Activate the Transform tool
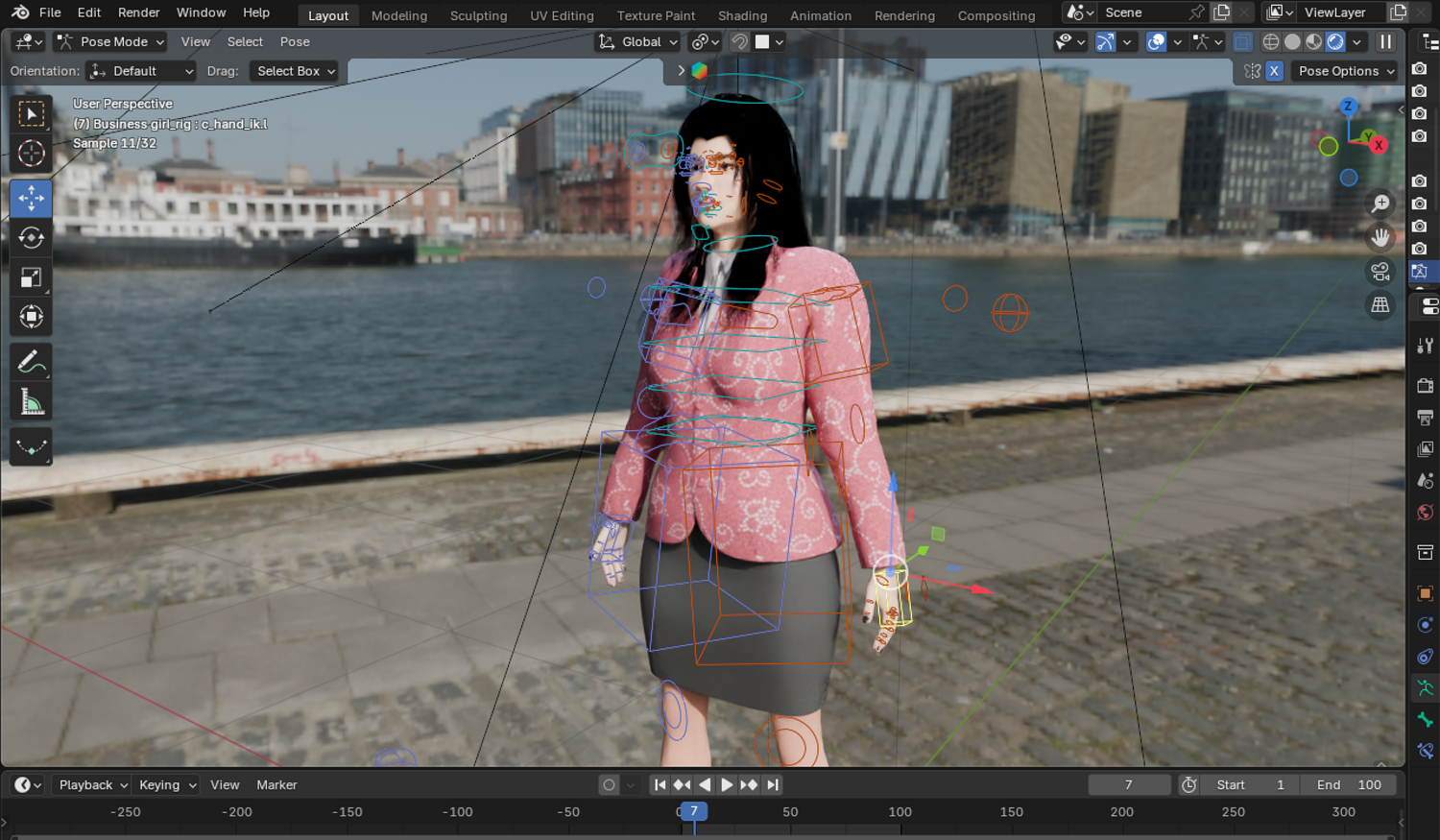1440x840 pixels. (31, 317)
